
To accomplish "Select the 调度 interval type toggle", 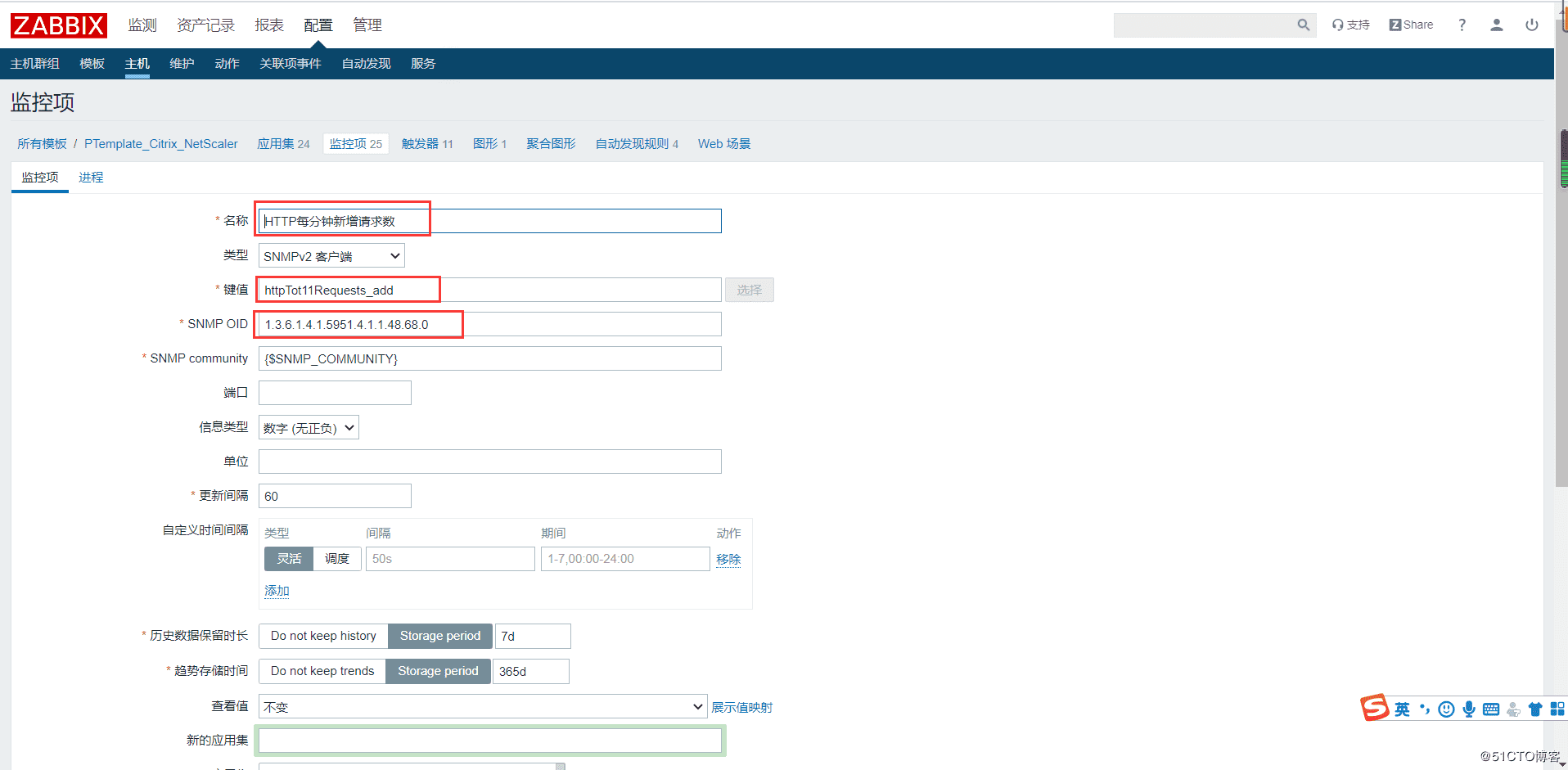I will [337, 559].
